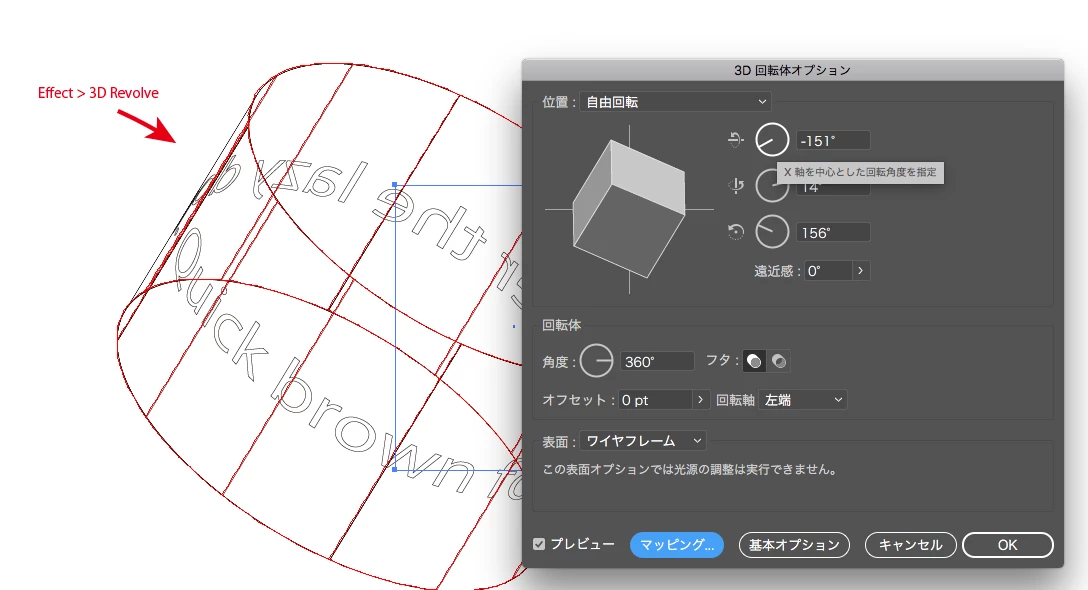Click the X axis rotation icon
1088x590 pixels.
736,140
